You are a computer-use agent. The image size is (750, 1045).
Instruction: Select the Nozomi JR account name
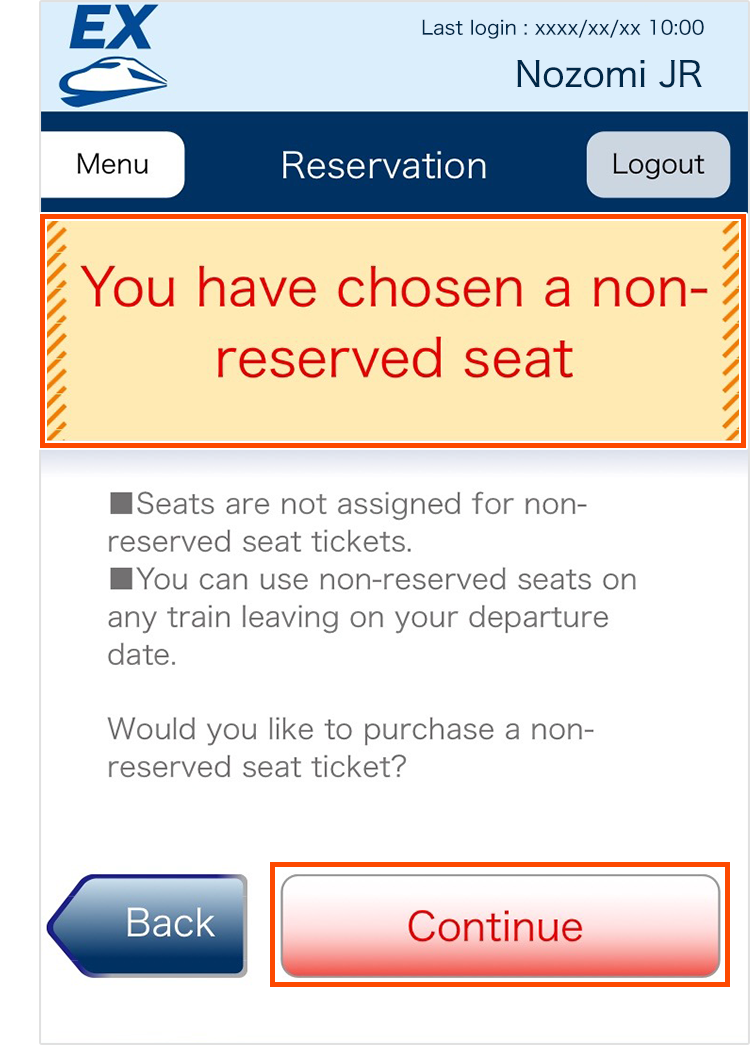(608, 73)
